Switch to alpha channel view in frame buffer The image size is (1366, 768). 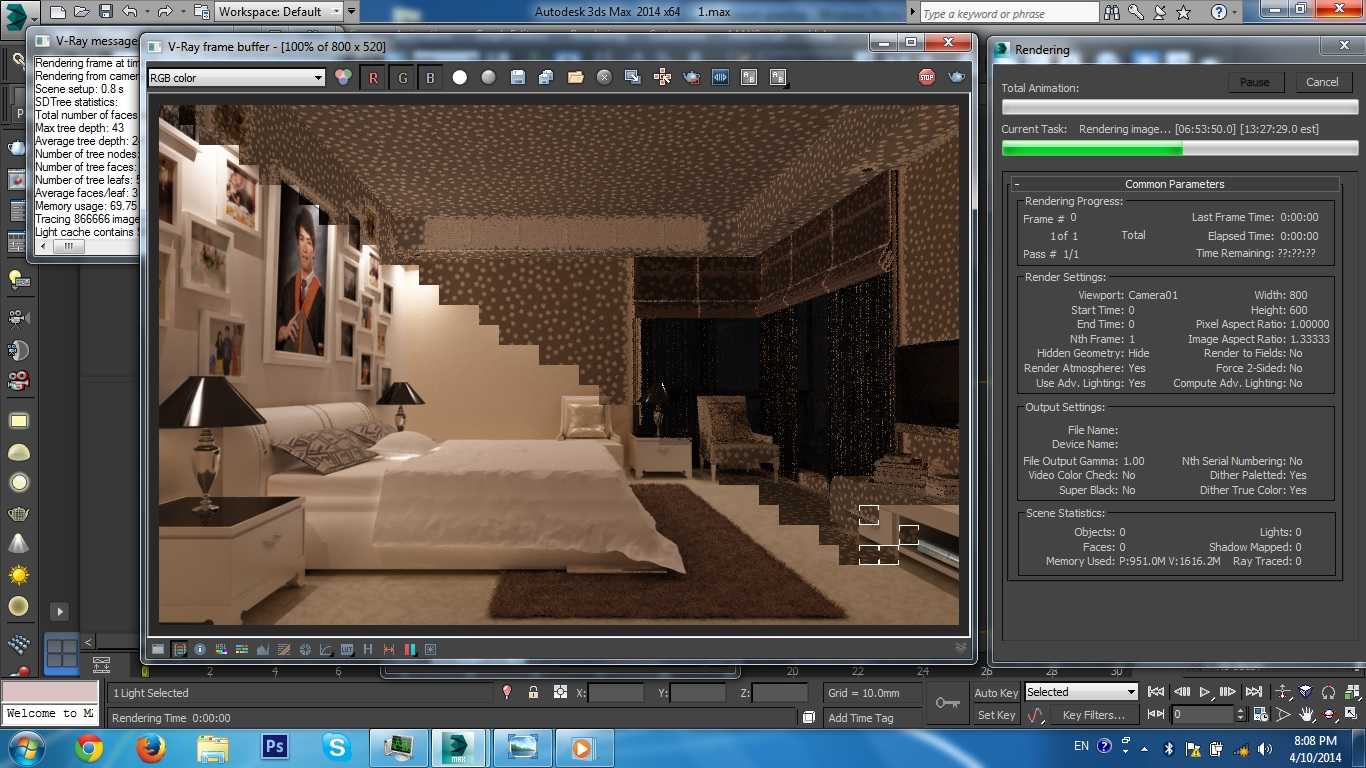click(460, 77)
